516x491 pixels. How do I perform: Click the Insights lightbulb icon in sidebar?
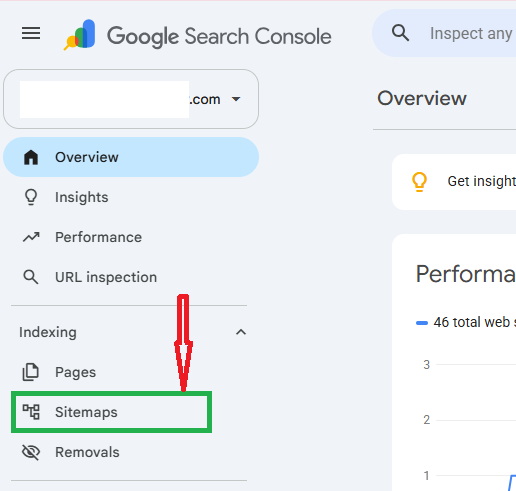(31, 197)
